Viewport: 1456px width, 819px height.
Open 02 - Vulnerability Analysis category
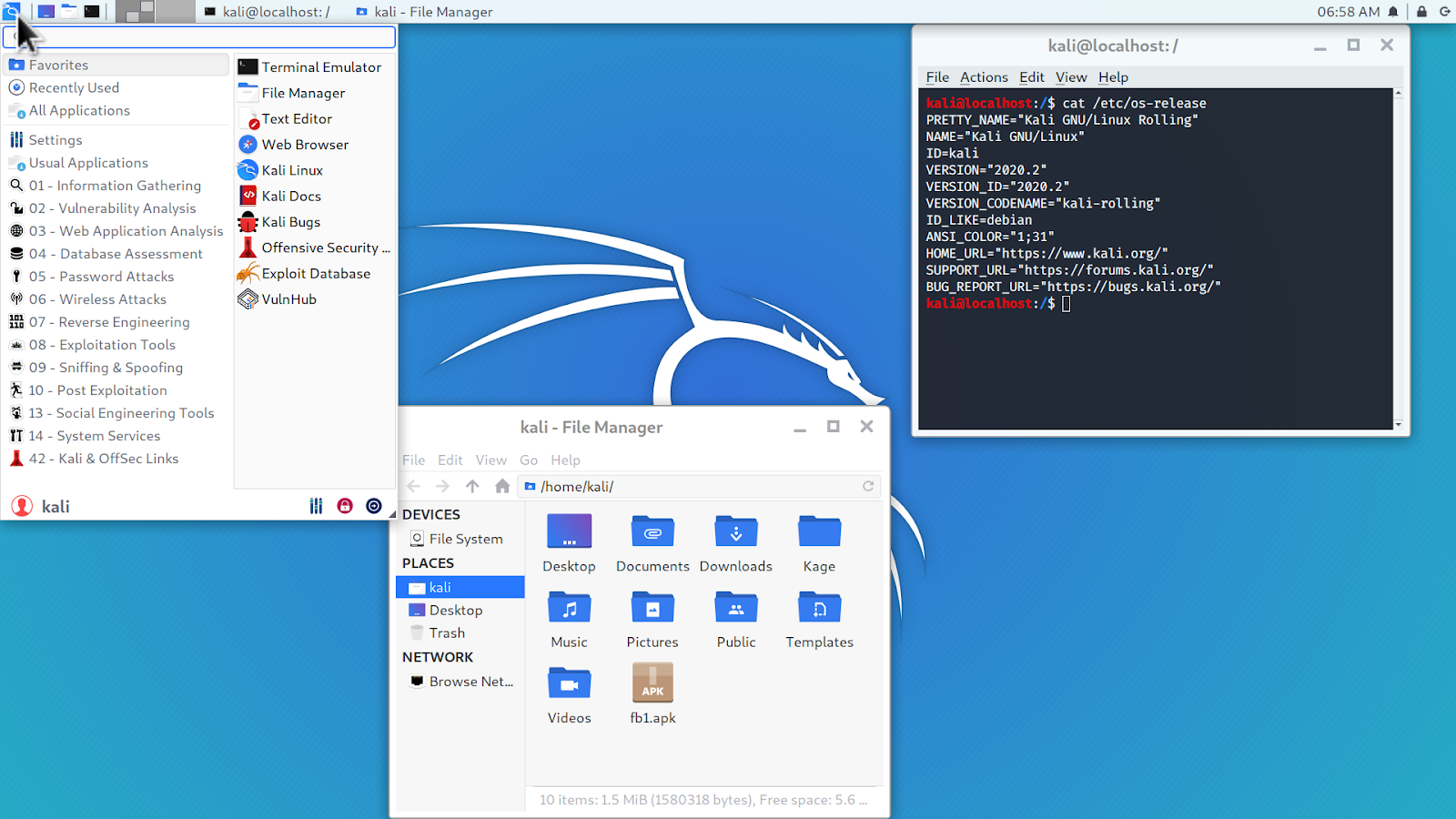pos(117,208)
